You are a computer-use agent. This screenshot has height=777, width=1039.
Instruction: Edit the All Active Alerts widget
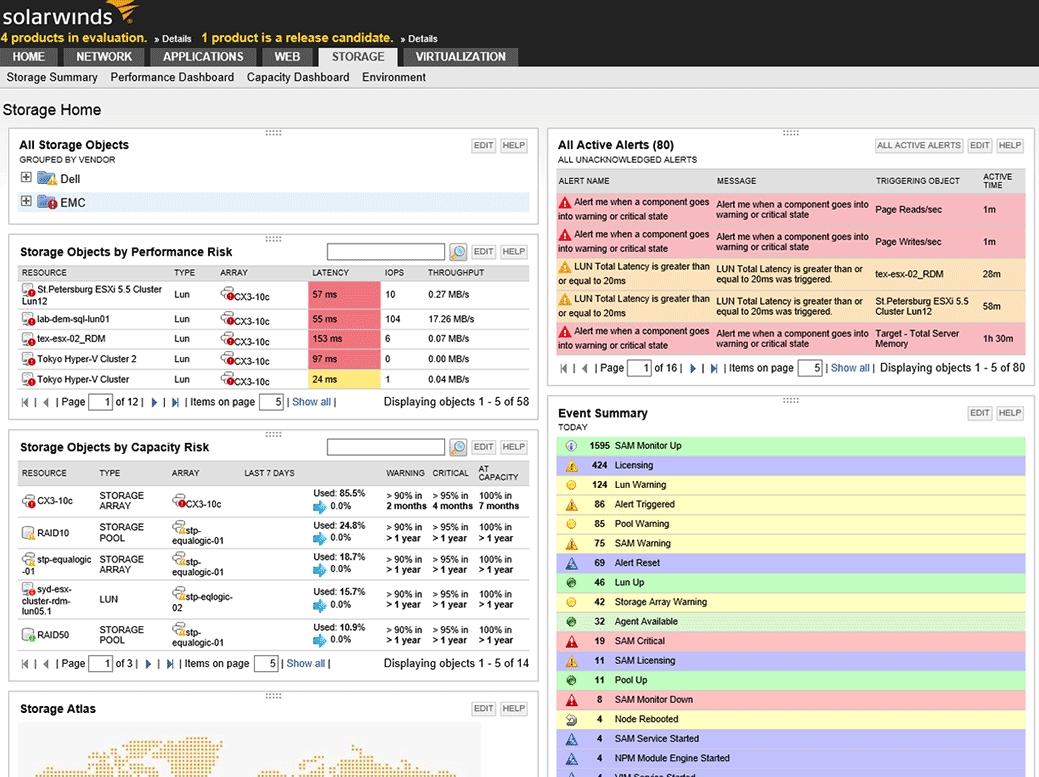coord(979,146)
